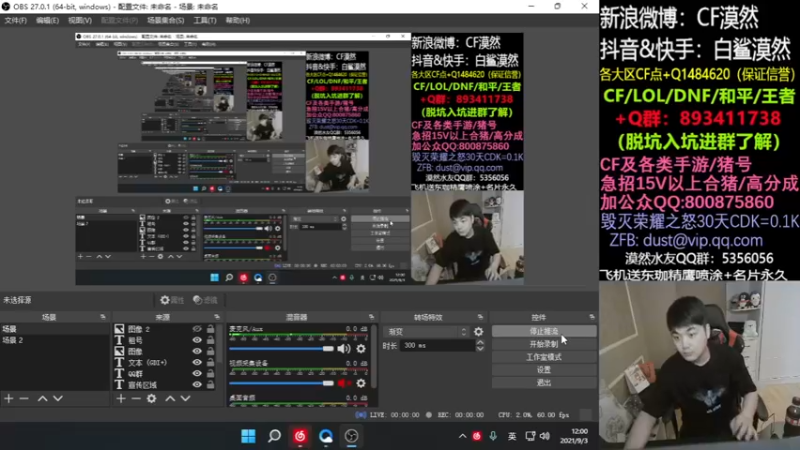Open the 帮助(H) menu

pos(238,20)
